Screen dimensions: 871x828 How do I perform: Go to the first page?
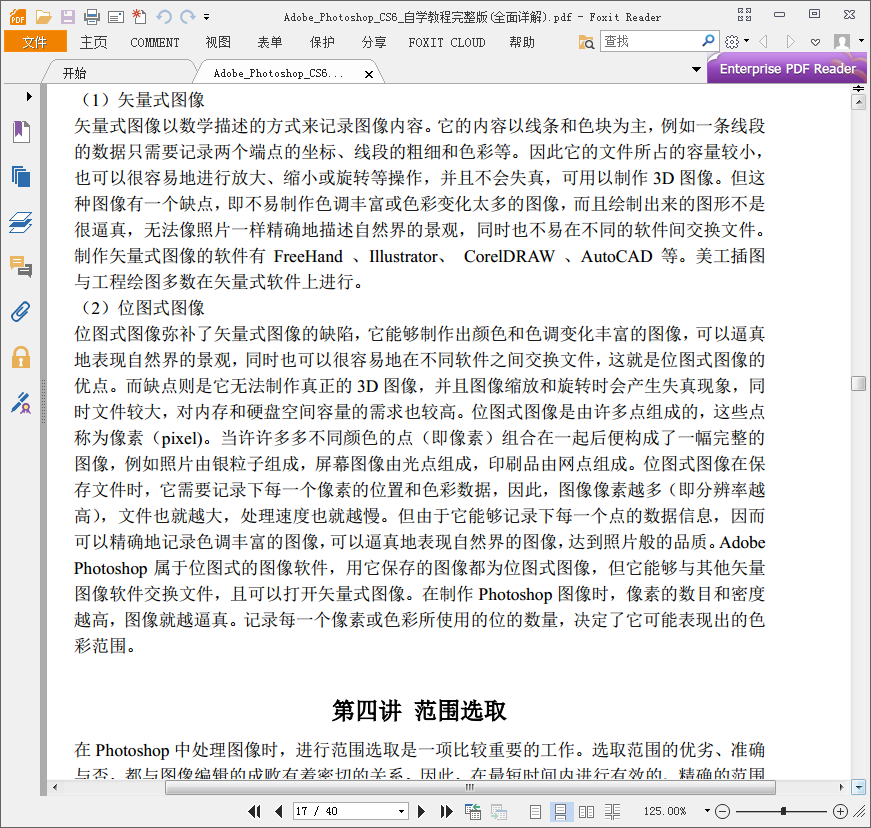254,811
